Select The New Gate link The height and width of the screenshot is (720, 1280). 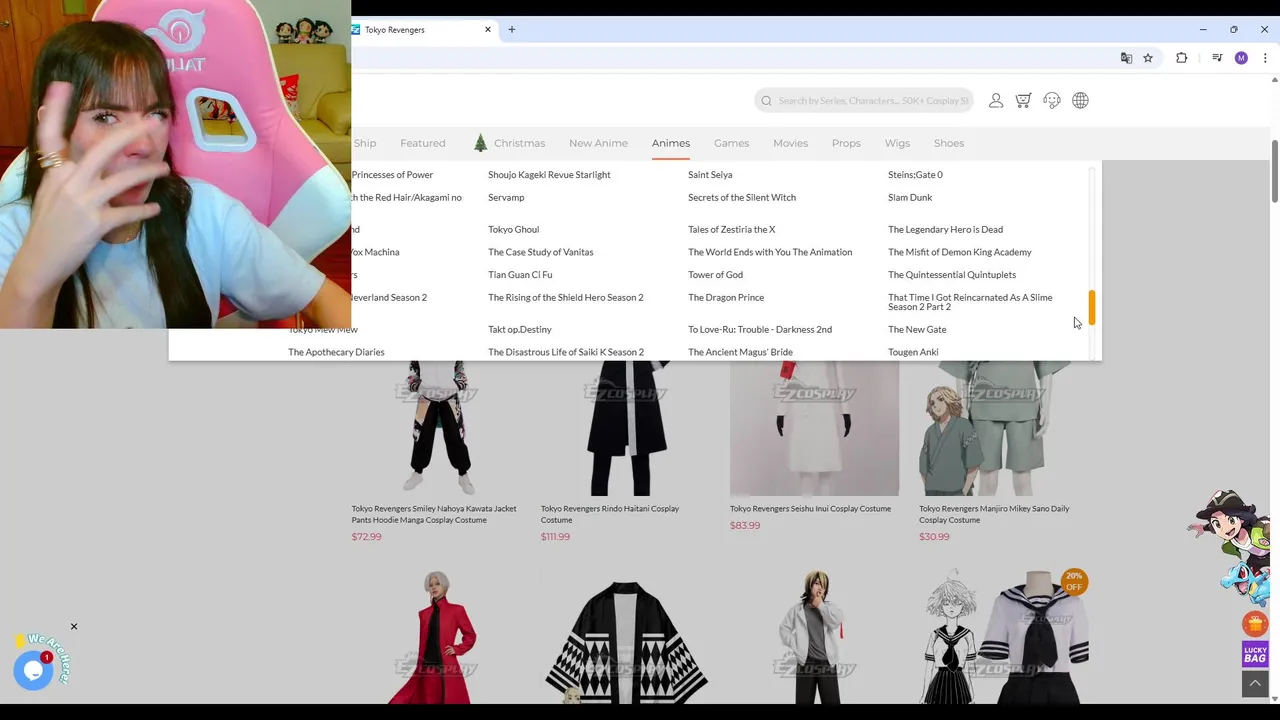917,329
